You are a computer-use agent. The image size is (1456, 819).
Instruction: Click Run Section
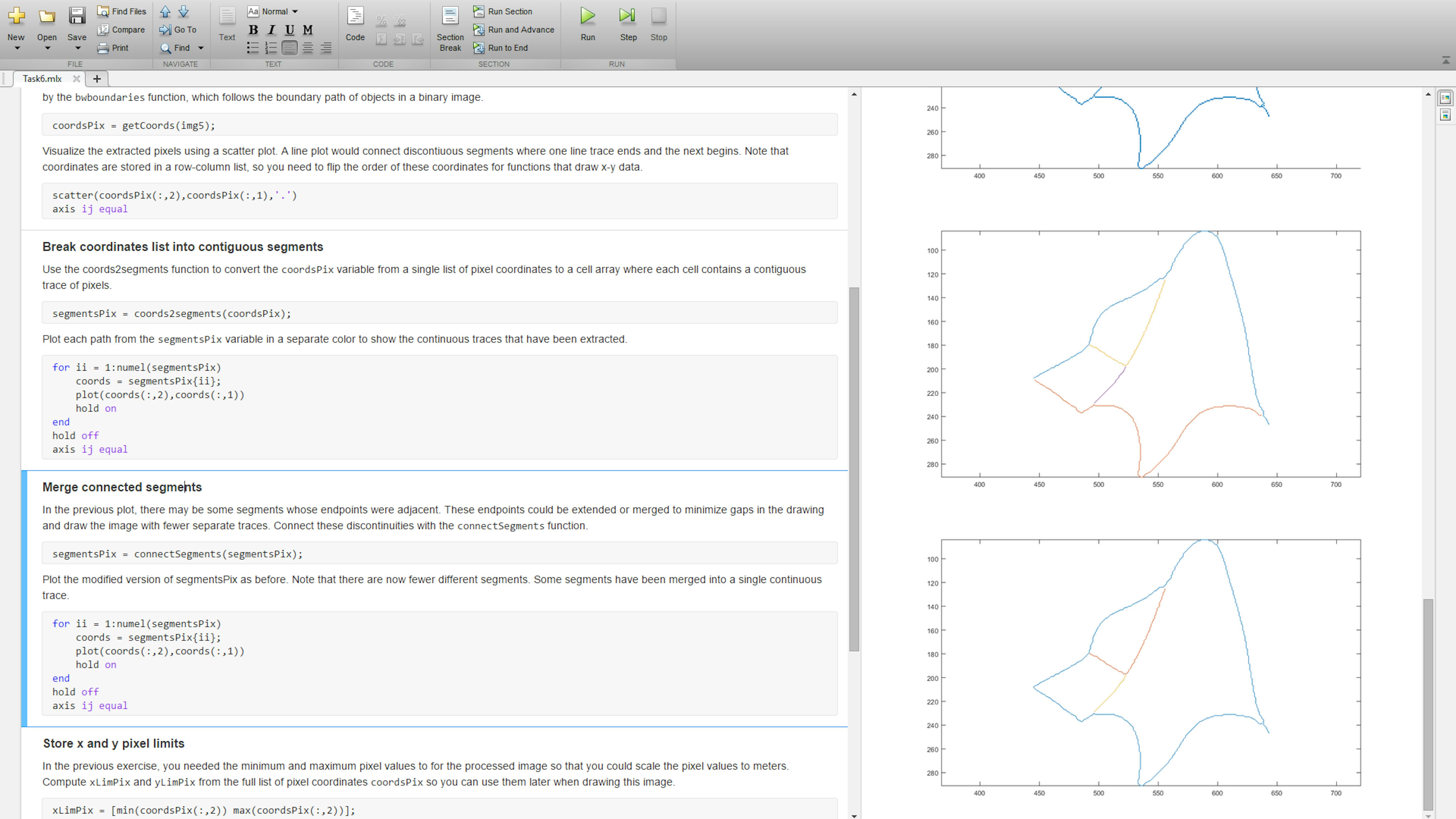[503, 11]
